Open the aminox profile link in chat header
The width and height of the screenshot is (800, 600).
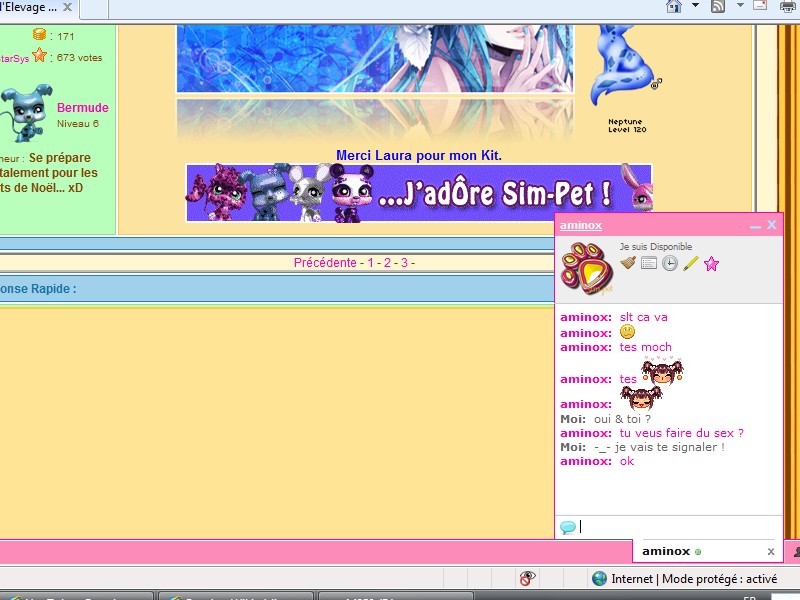tap(581, 225)
